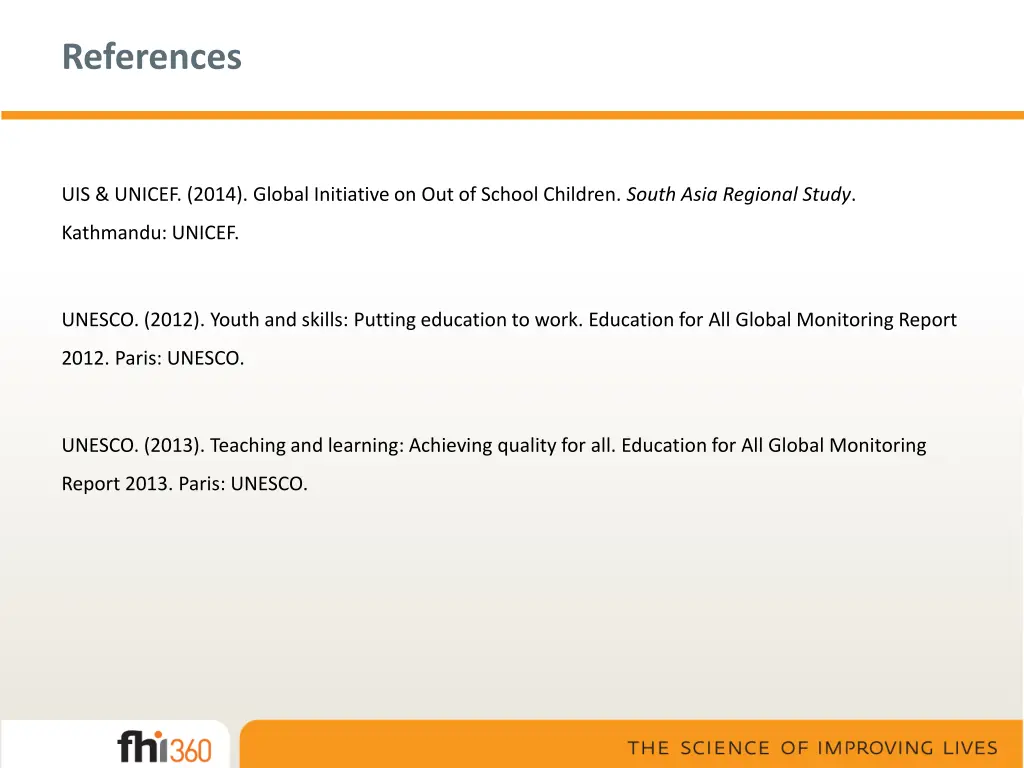Click the word SCIENCE in the footer tagline
The image size is (1024, 768).
coord(725,748)
